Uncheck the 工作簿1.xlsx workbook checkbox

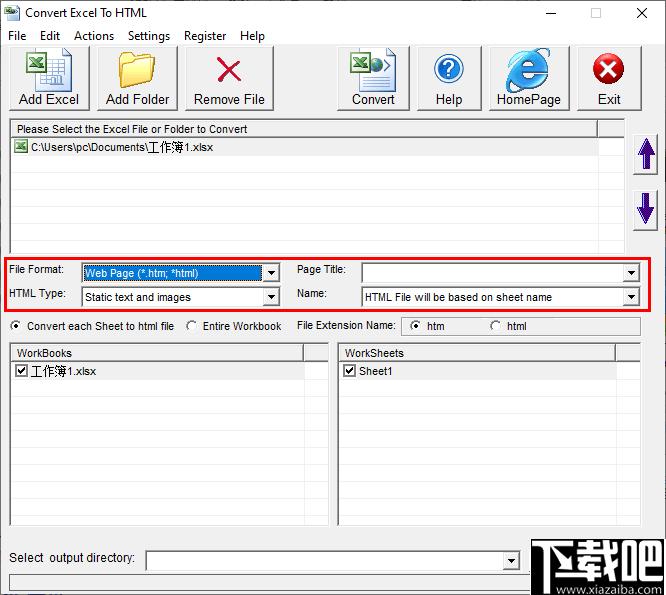coord(21,371)
